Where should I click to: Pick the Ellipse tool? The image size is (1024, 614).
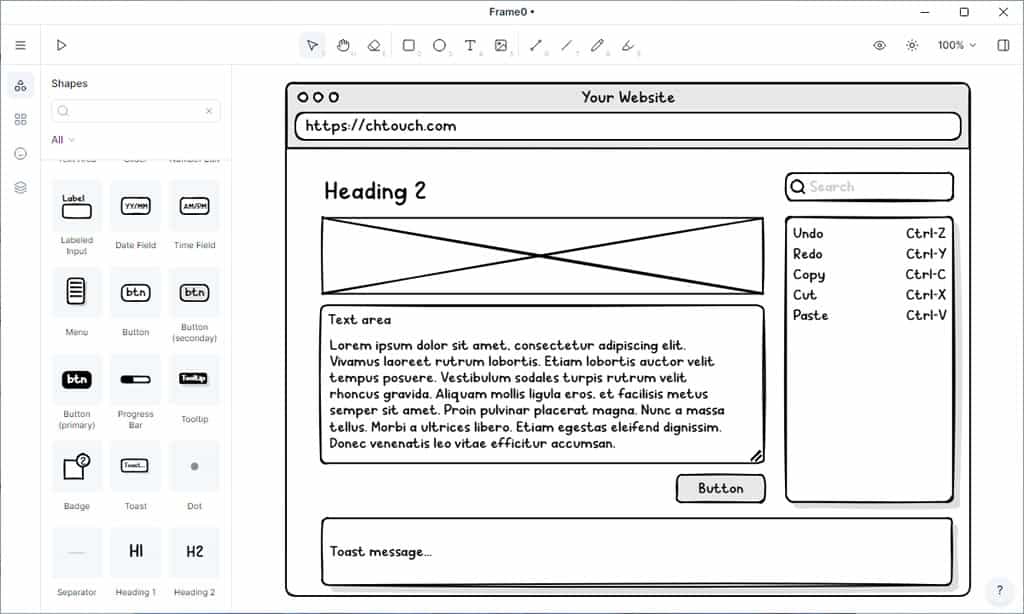(440, 45)
